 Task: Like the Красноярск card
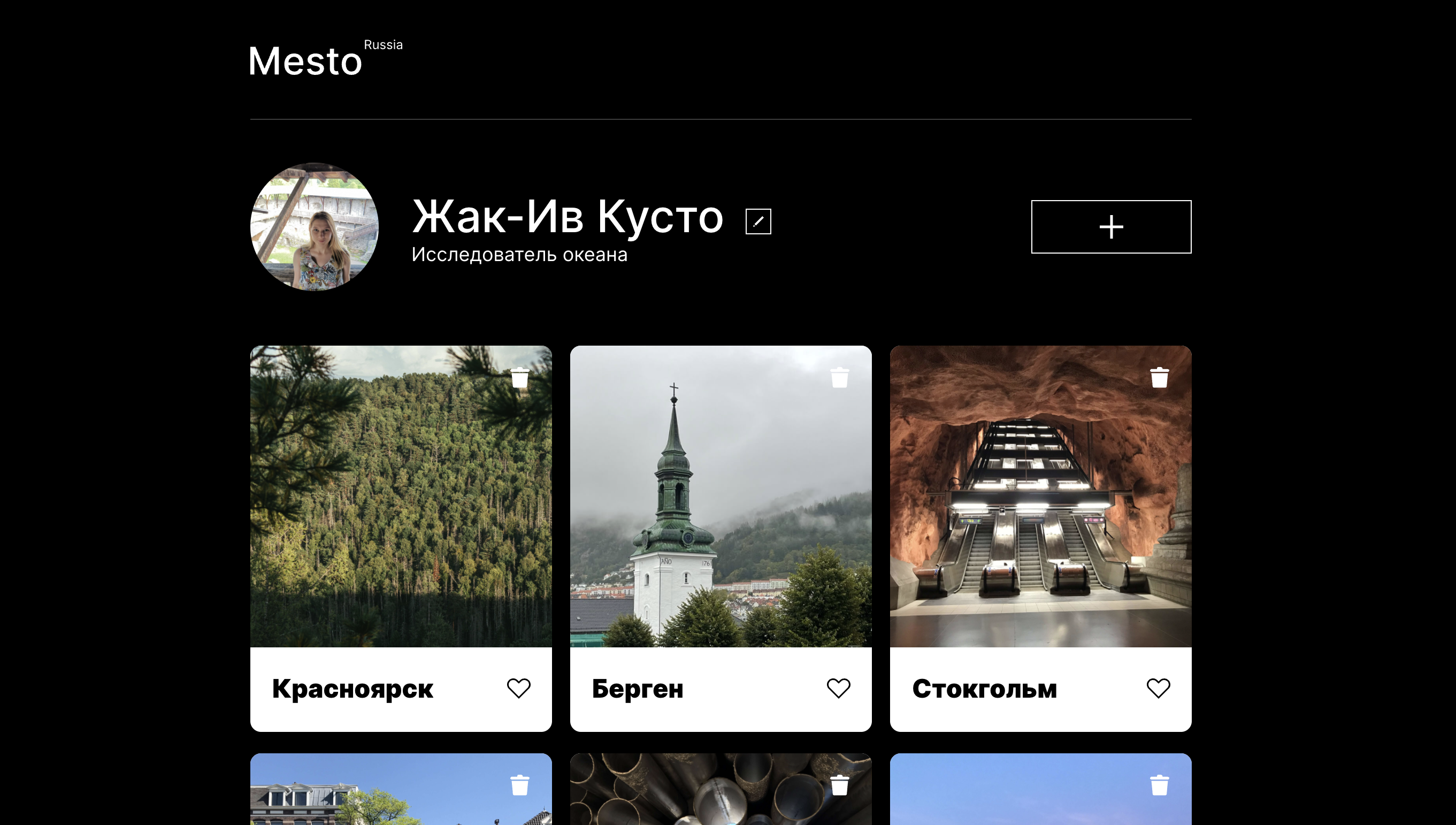click(x=519, y=689)
